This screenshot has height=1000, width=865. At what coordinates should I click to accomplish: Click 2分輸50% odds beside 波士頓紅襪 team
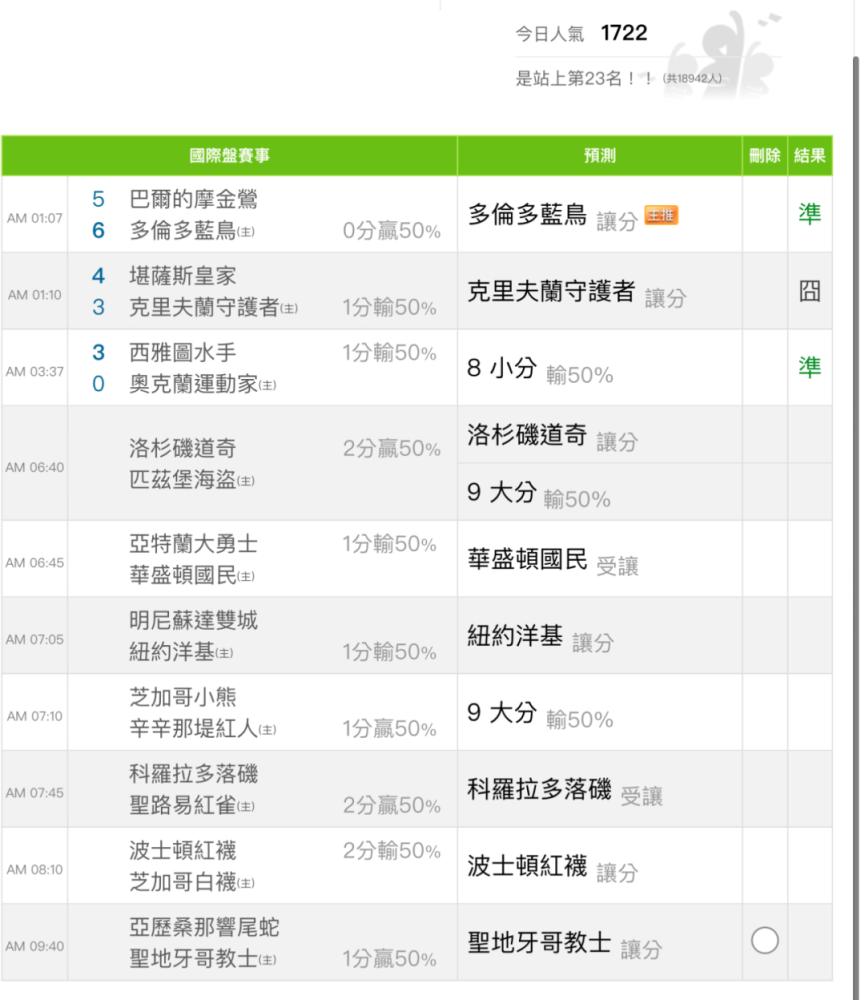392,851
